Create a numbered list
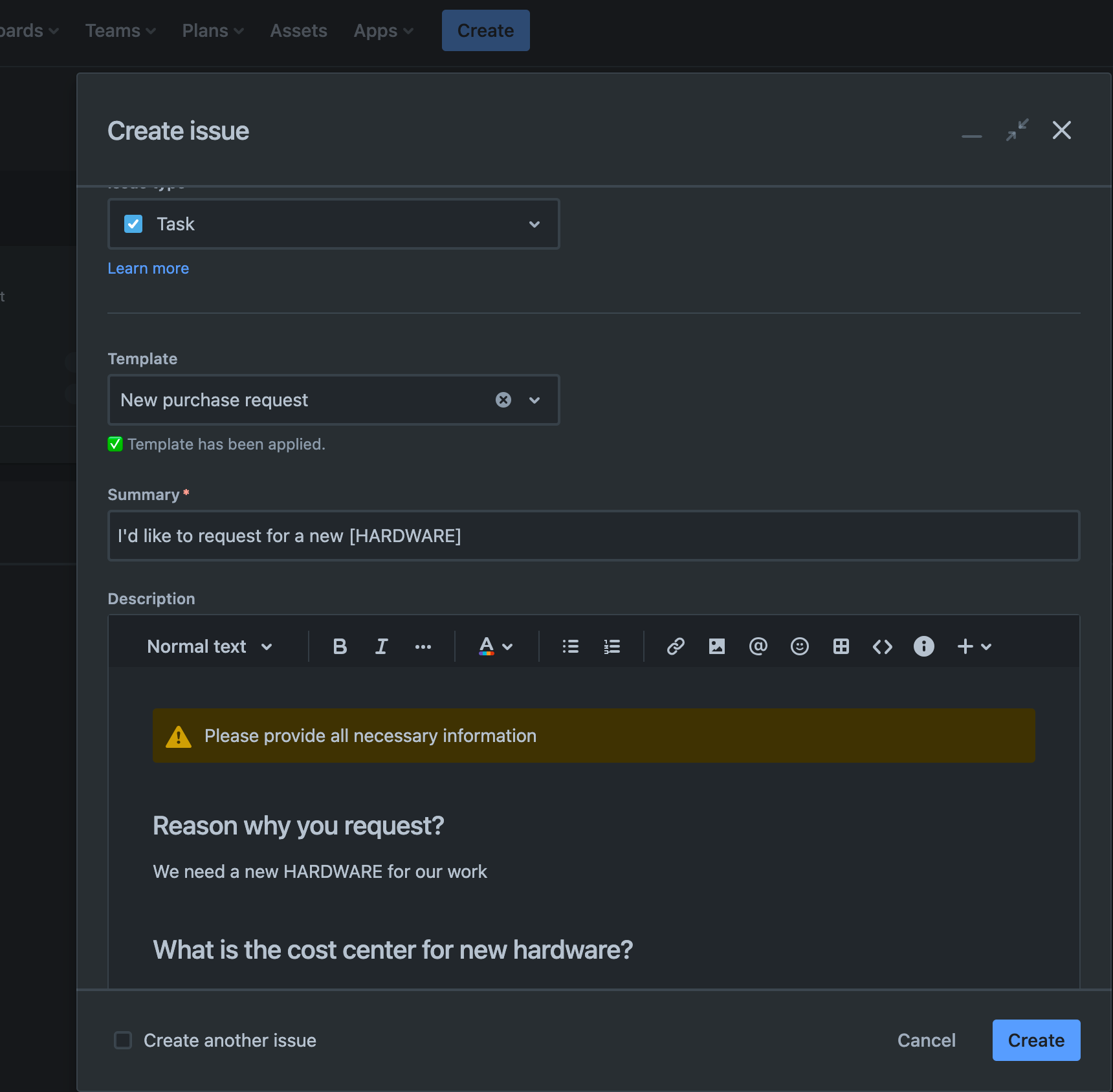Screen dimensions: 1113x1092 coord(611,646)
